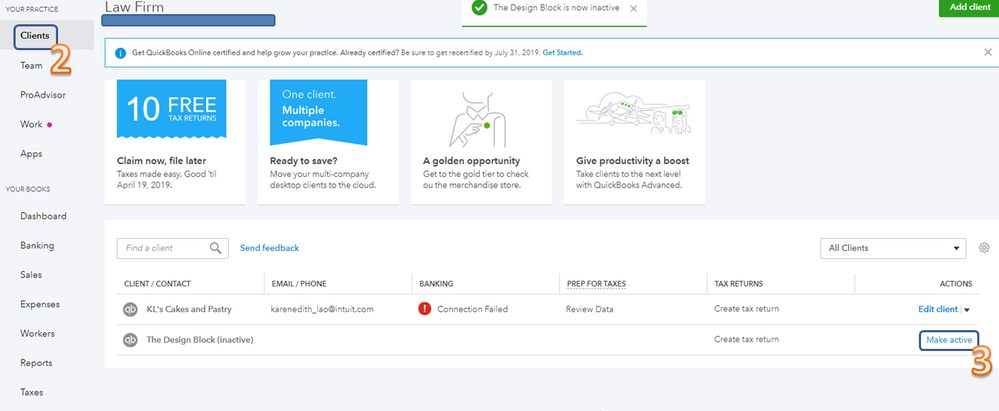Screen dimensions: 999x411
Task: Close the 'Design Block is now inactive' notification
Action: 634,9
